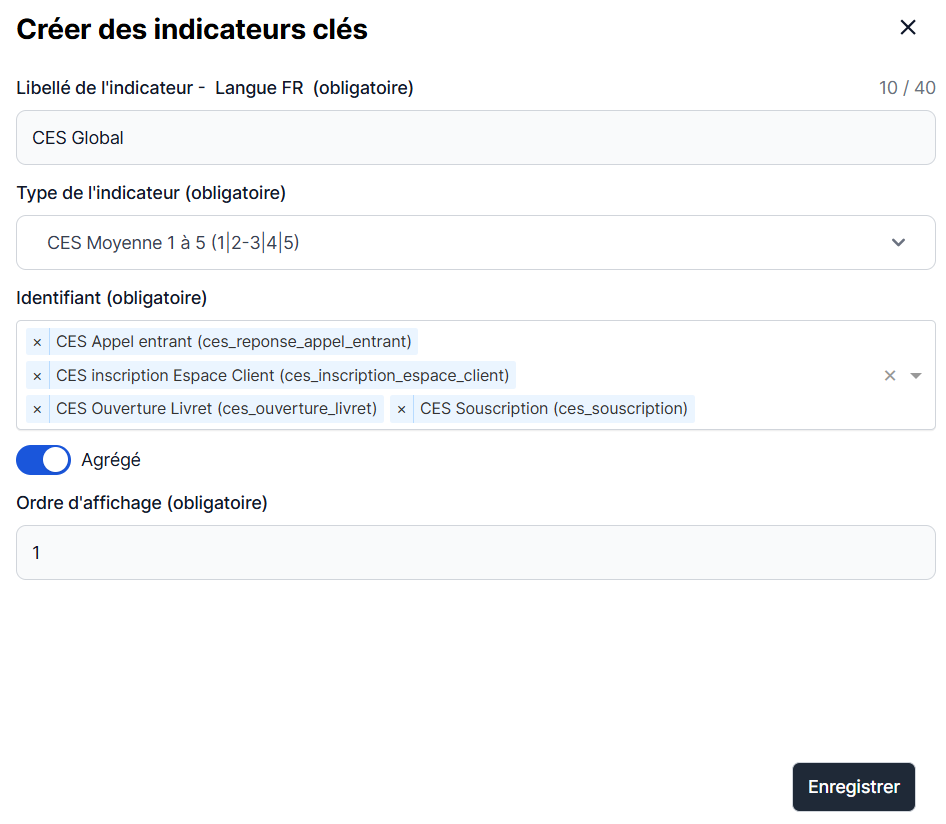Clear all selected identifiers

coord(890,376)
